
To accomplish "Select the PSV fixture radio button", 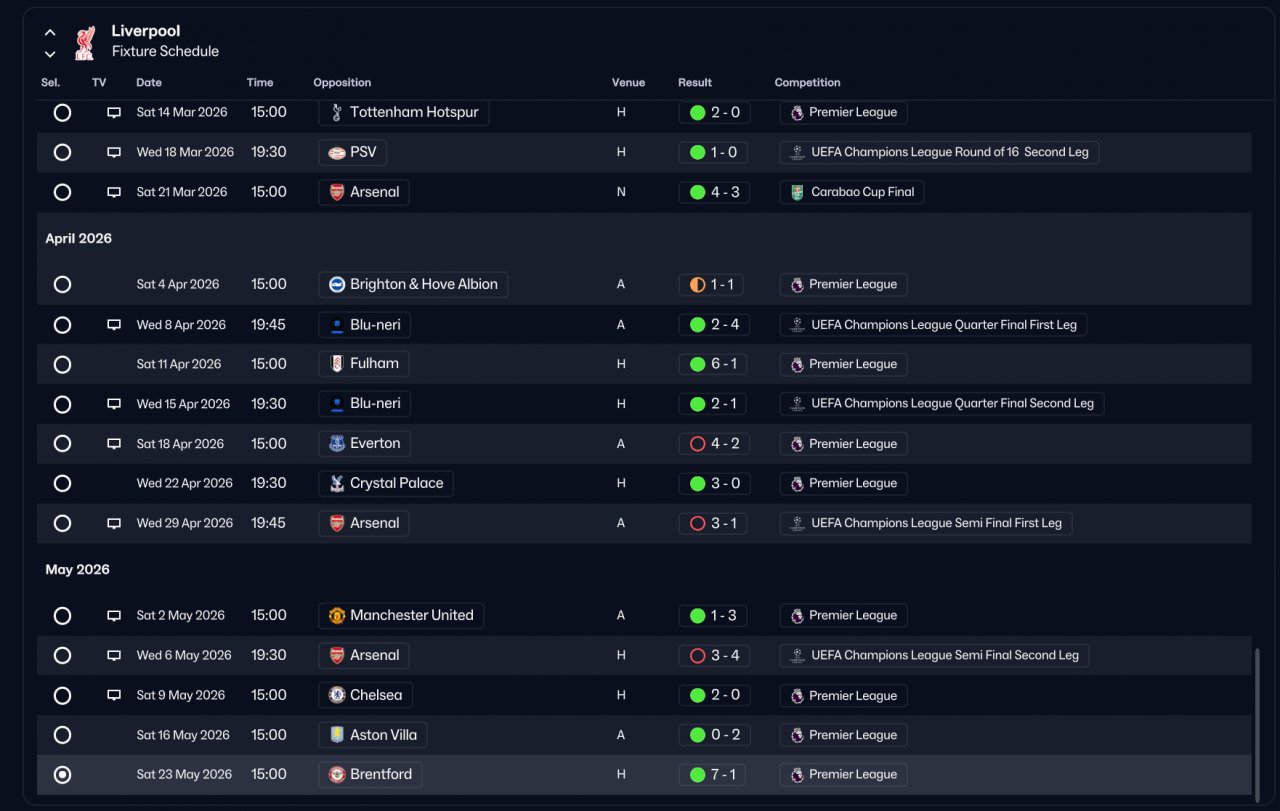I will (x=62, y=153).
